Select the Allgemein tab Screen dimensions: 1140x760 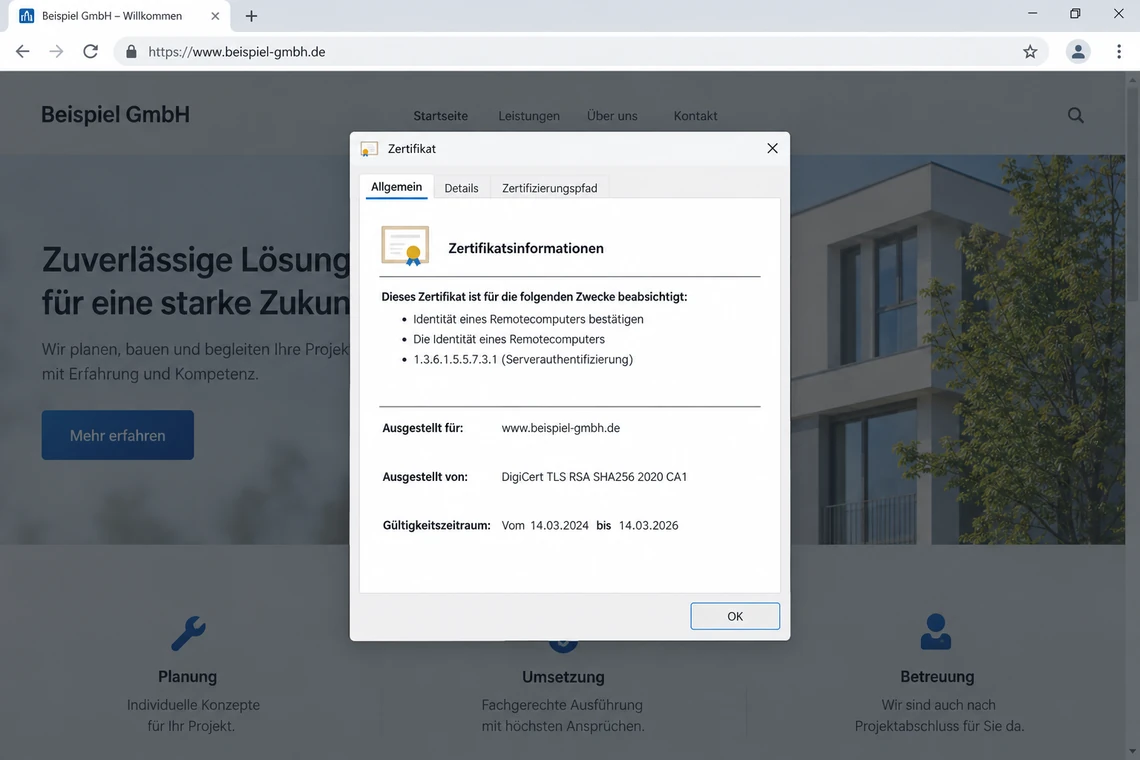pyautogui.click(x=396, y=187)
